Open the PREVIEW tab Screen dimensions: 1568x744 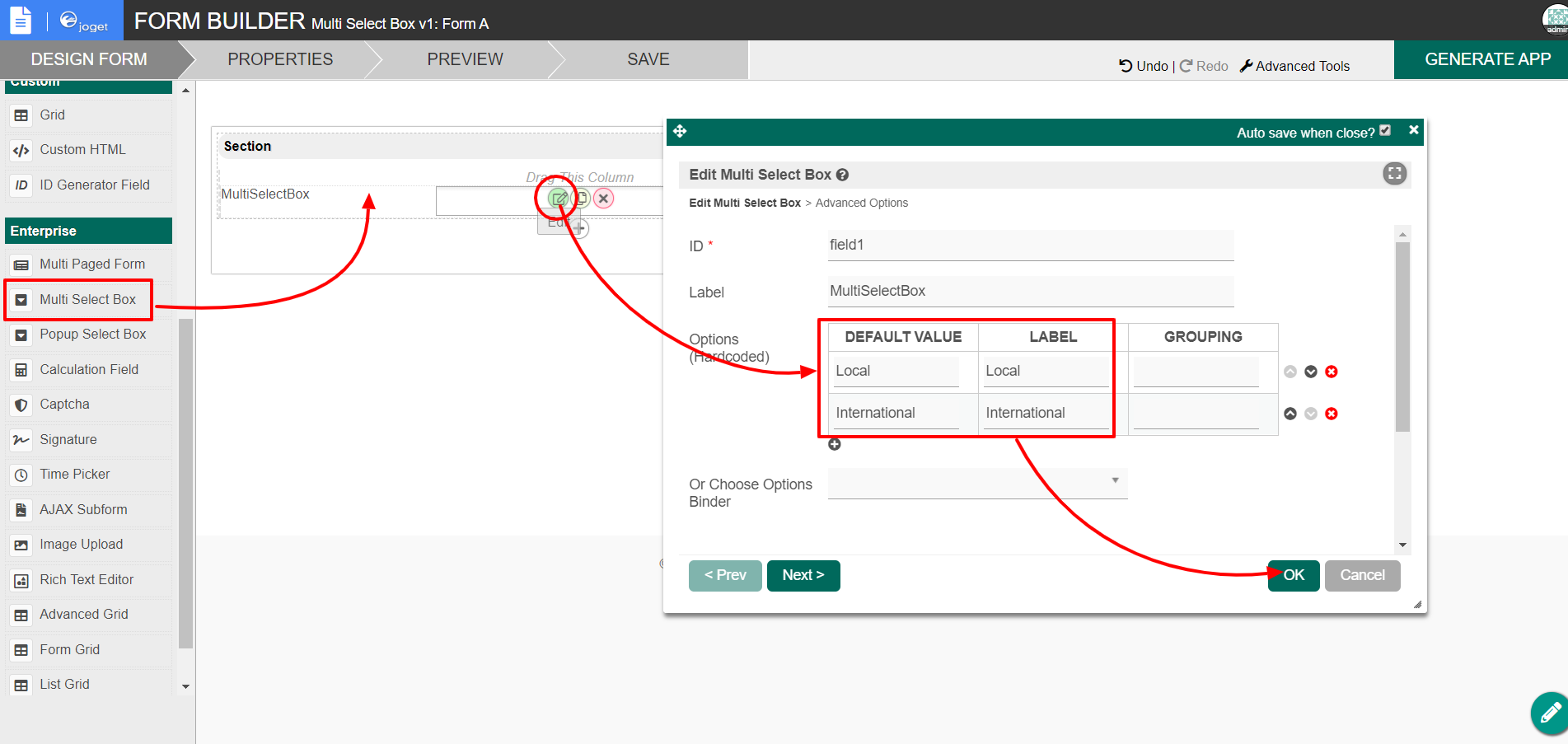tap(465, 59)
